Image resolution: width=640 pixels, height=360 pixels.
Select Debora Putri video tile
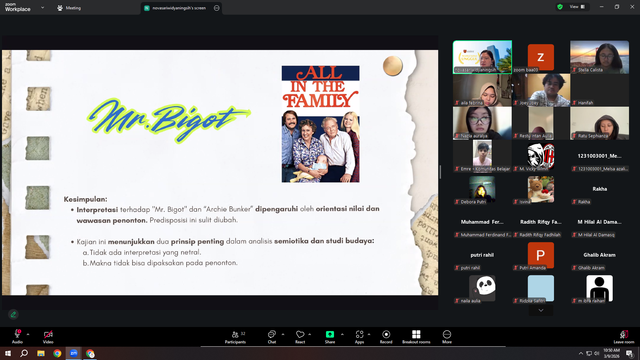[482, 189]
